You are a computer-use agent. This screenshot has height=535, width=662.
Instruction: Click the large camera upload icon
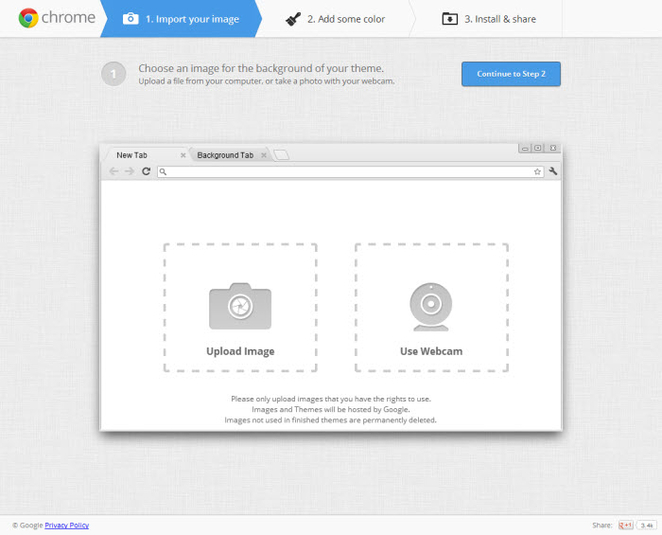coord(240,306)
